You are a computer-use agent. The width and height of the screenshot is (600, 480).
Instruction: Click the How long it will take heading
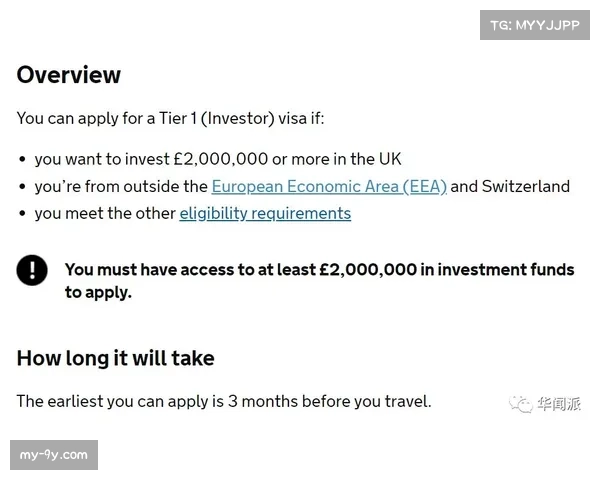[x=115, y=358]
